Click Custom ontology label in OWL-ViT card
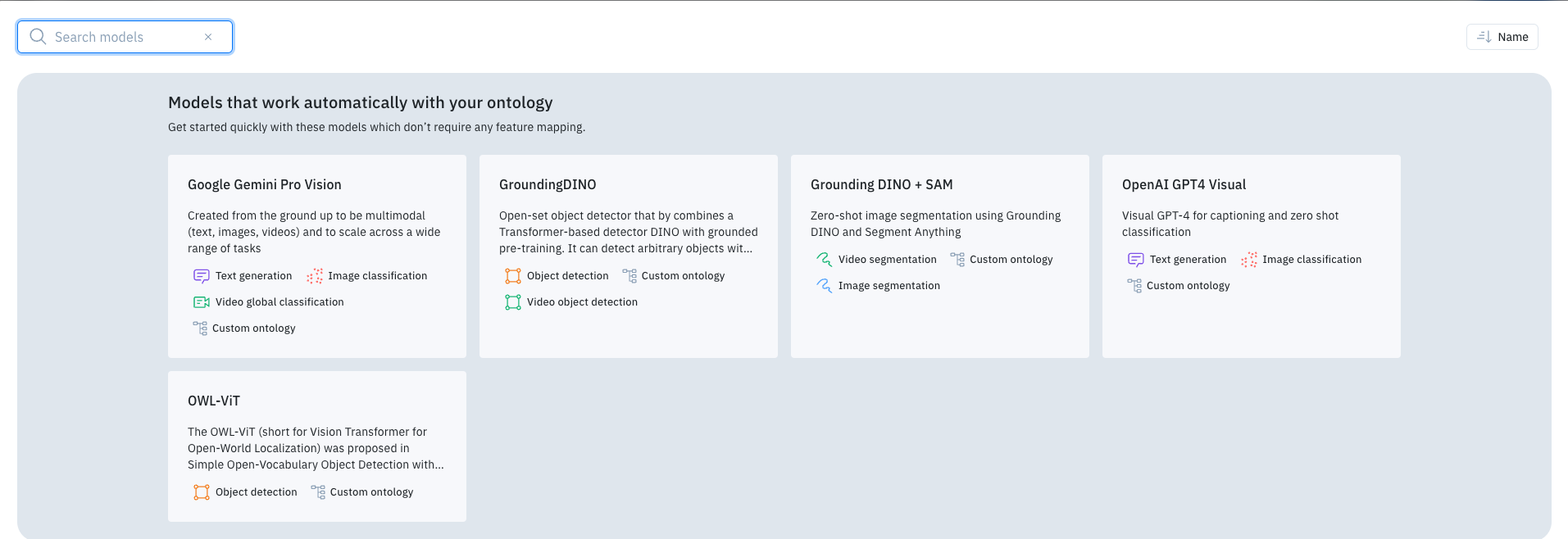 (371, 492)
